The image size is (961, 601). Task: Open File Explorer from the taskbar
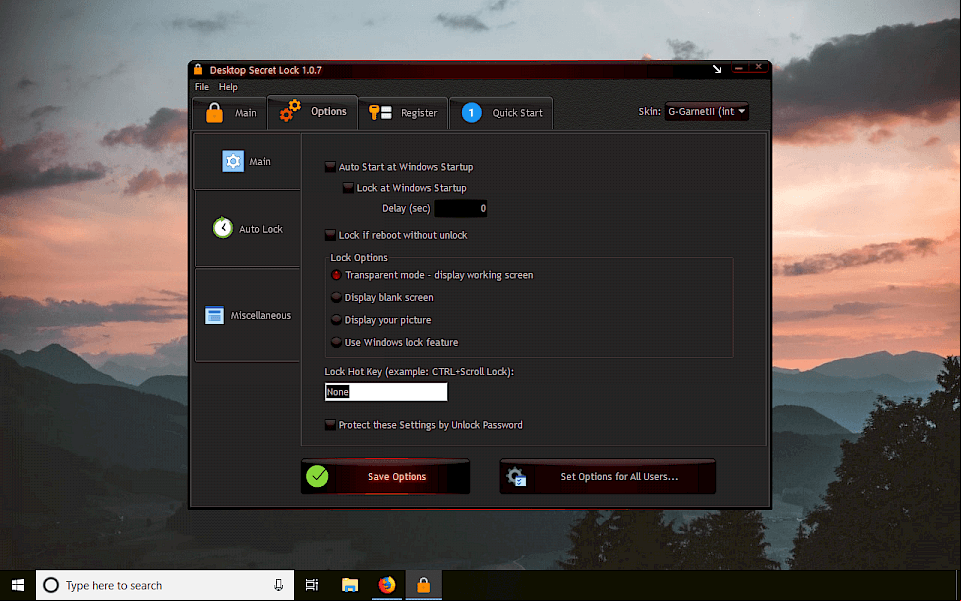coord(350,585)
